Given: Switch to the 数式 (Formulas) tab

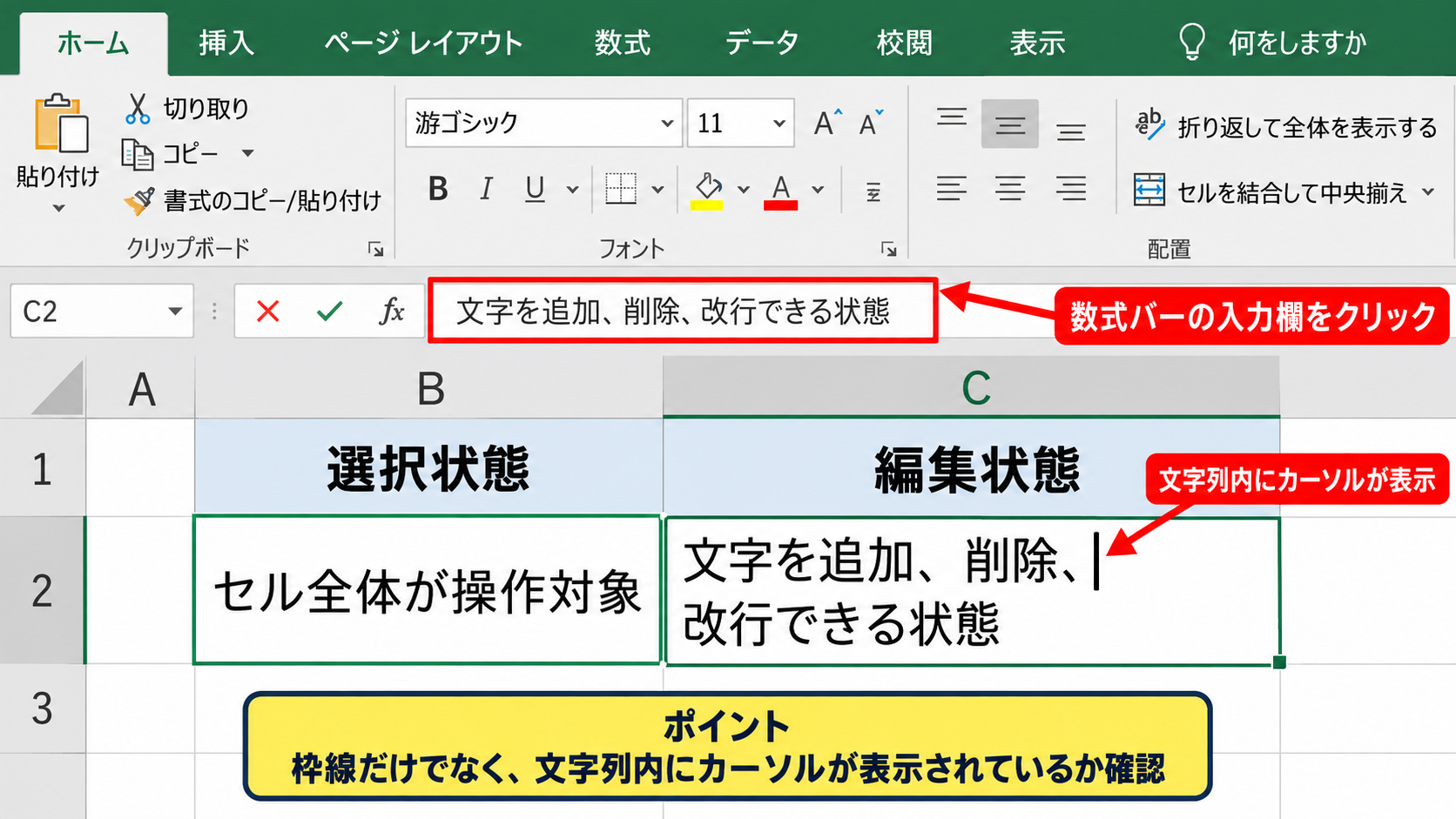Looking at the screenshot, I should click(623, 43).
